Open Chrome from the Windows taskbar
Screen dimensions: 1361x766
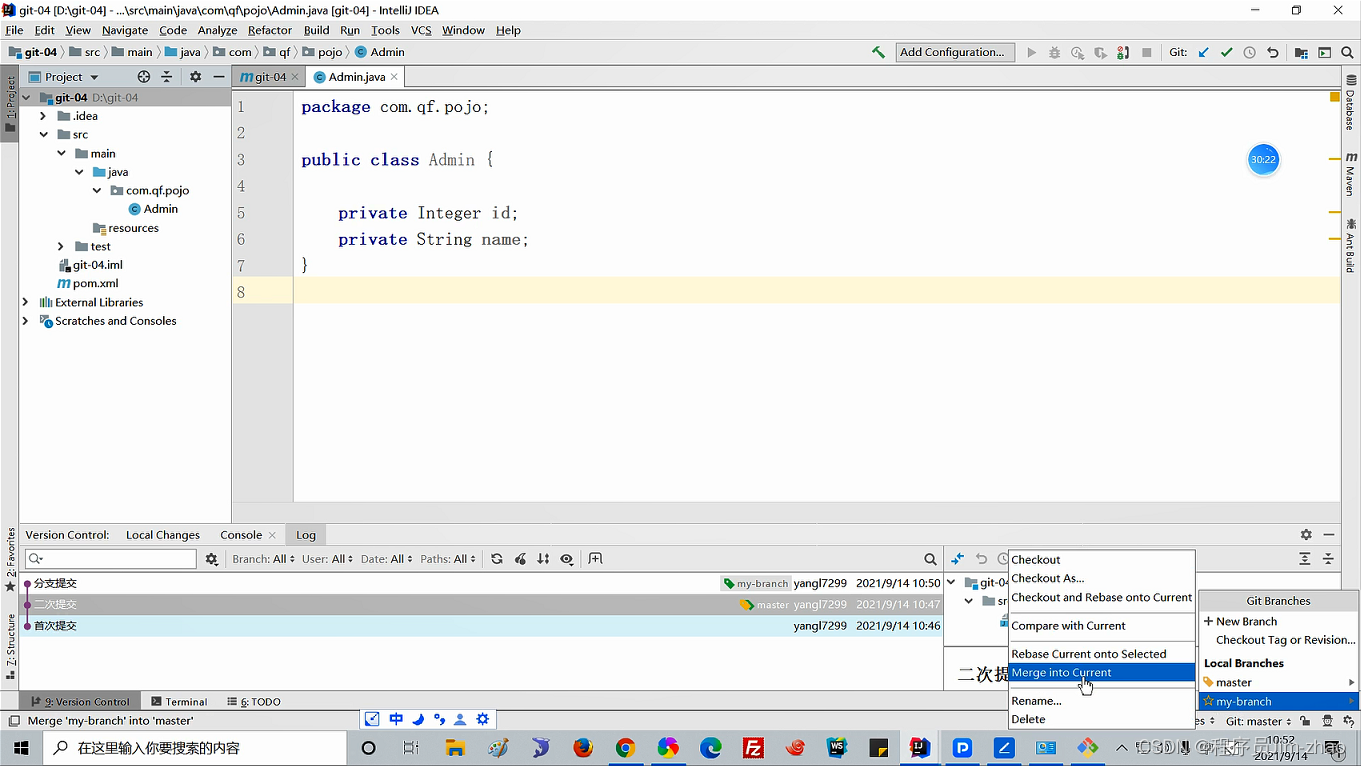625,747
